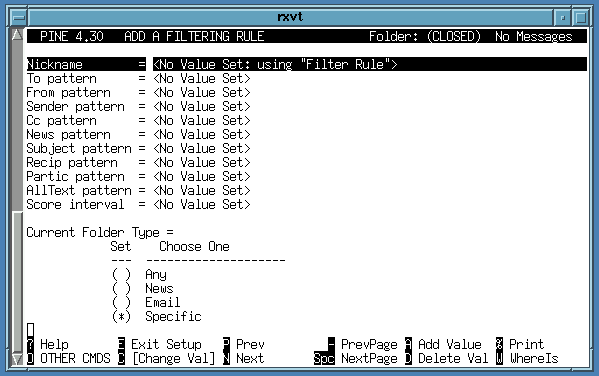Click the PINE 4.30 version text
The height and width of the screenshot is (376, 599).
click(x=72, y=36)
